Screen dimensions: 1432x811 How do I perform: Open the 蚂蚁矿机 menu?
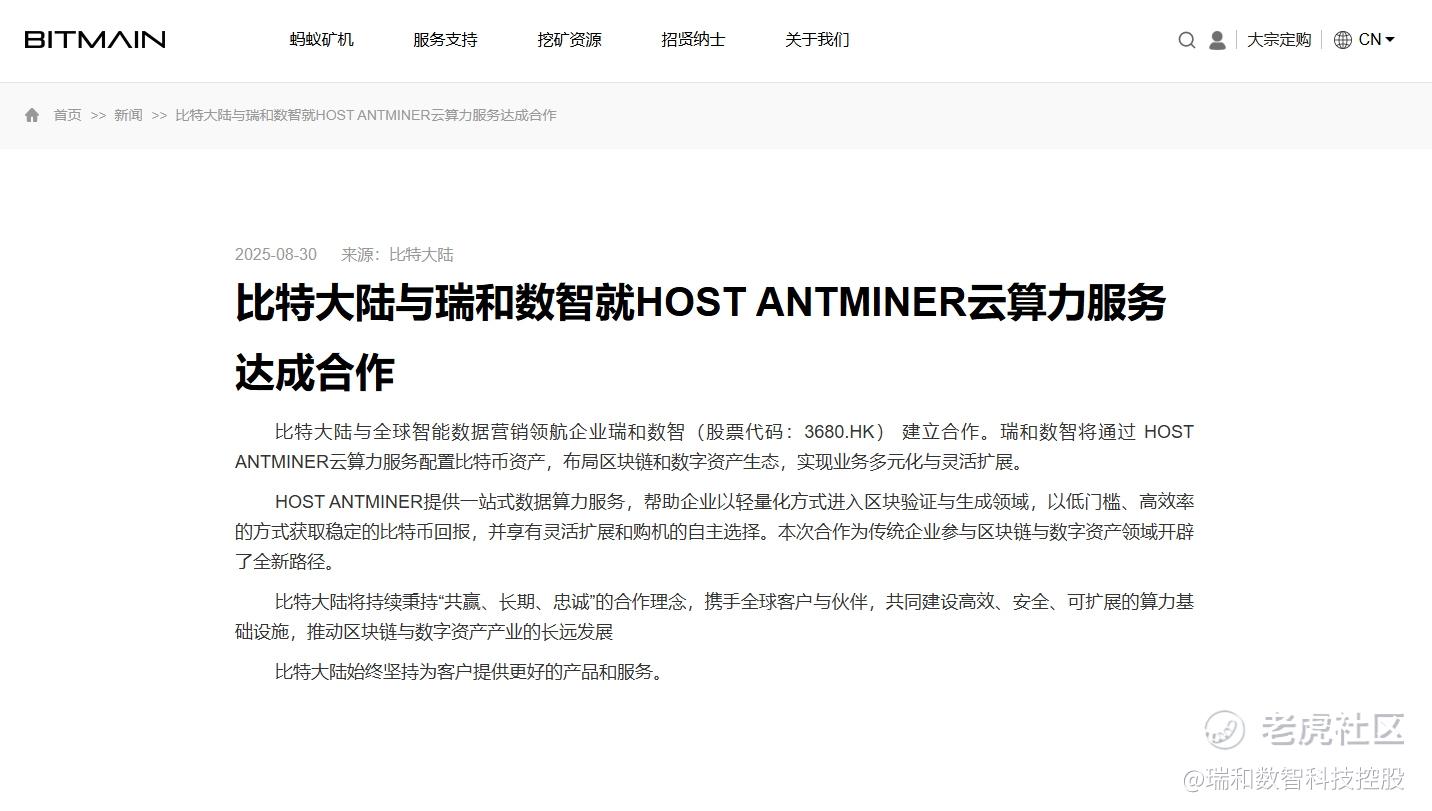click(x=322, y=40)
